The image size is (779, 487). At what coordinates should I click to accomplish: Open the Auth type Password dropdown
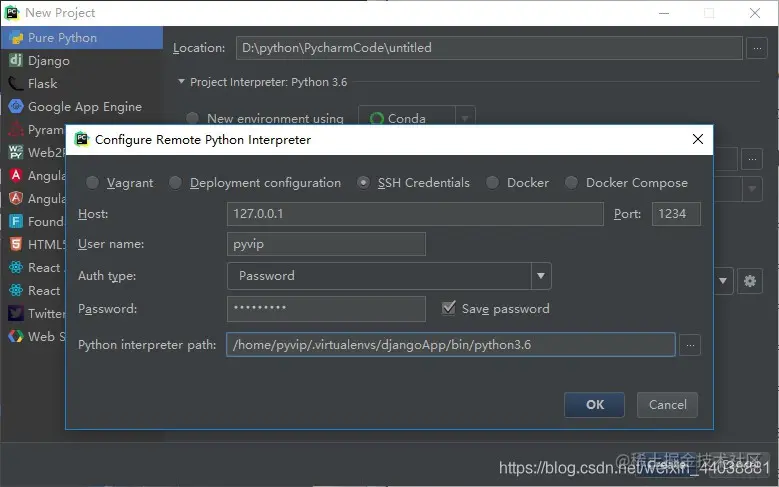click(x=541, y=276)
